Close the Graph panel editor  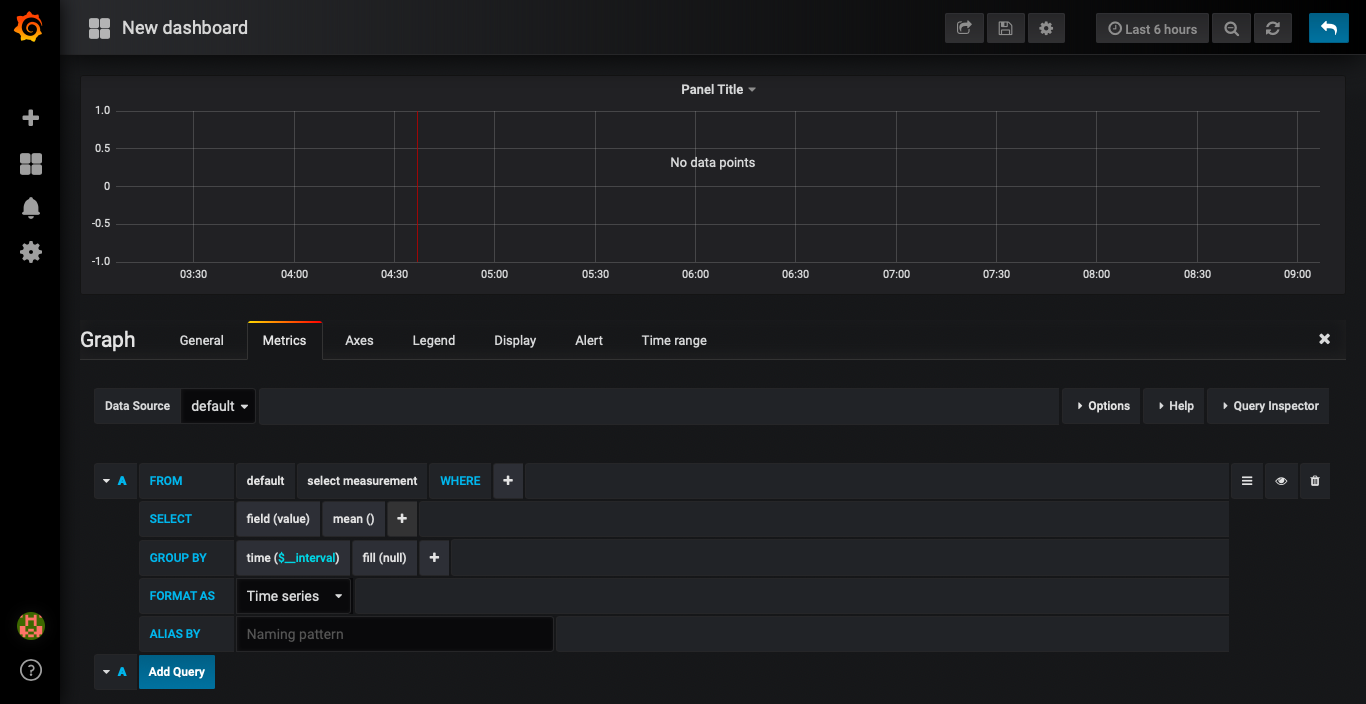tap(1324, 339)
